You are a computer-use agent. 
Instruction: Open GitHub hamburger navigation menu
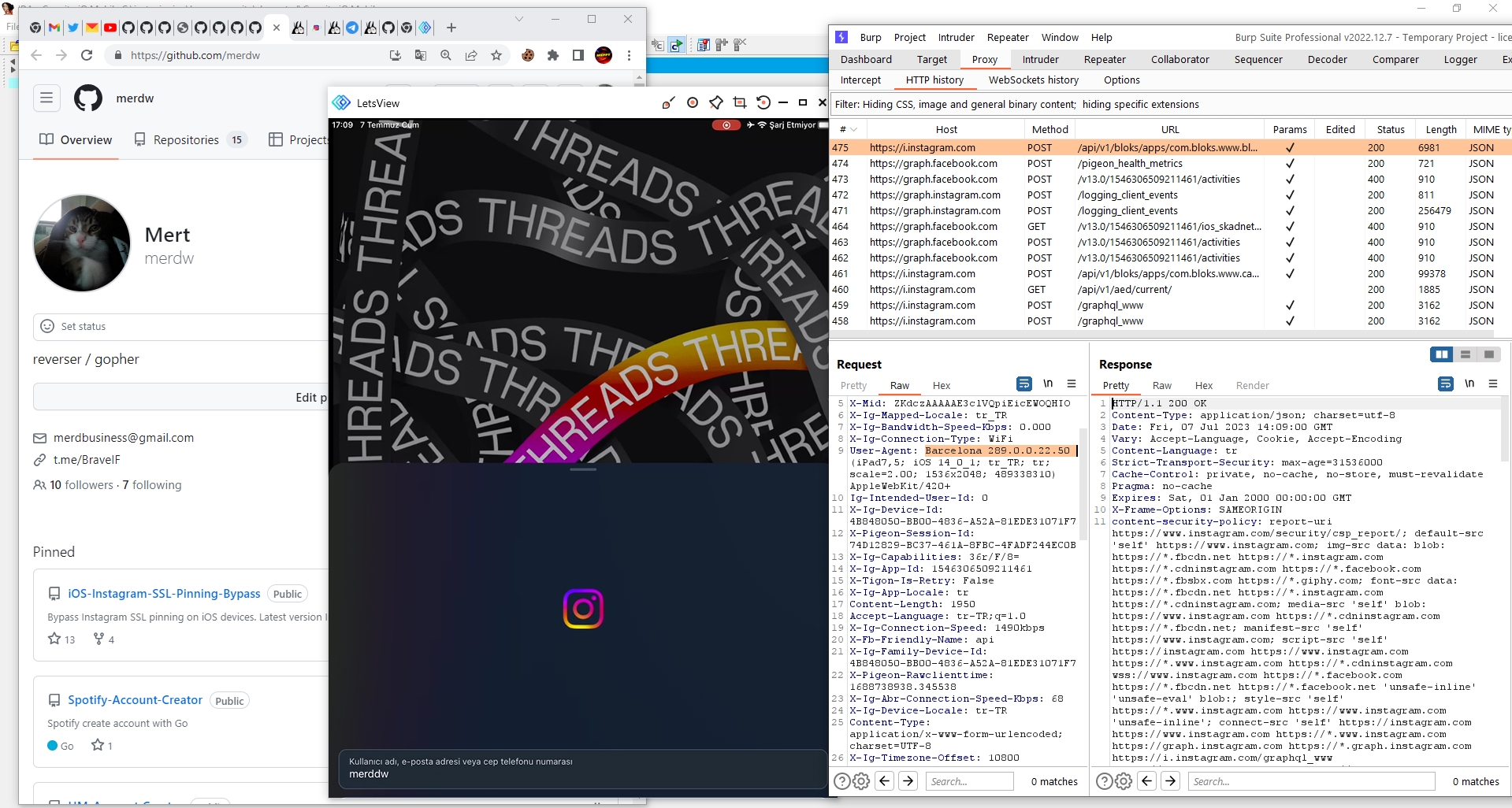[46, 98]
